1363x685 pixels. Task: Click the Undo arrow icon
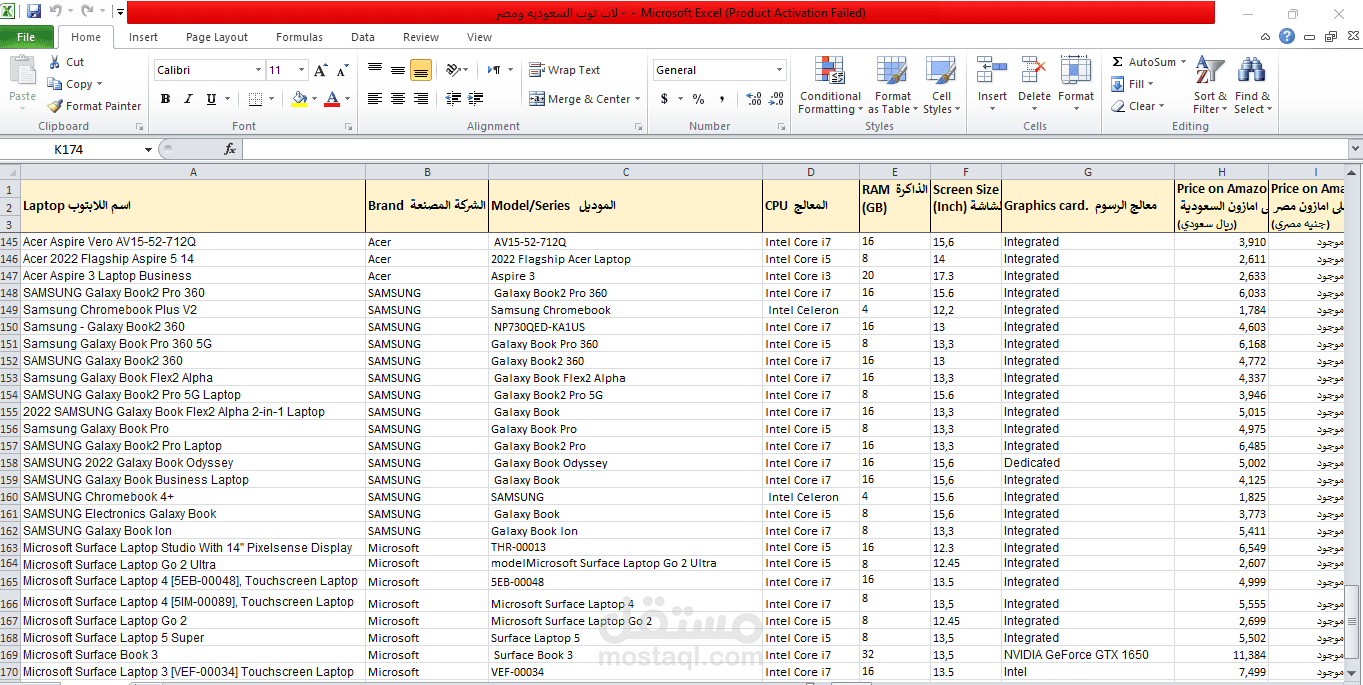pyautogui.click(x=56, y=12)
